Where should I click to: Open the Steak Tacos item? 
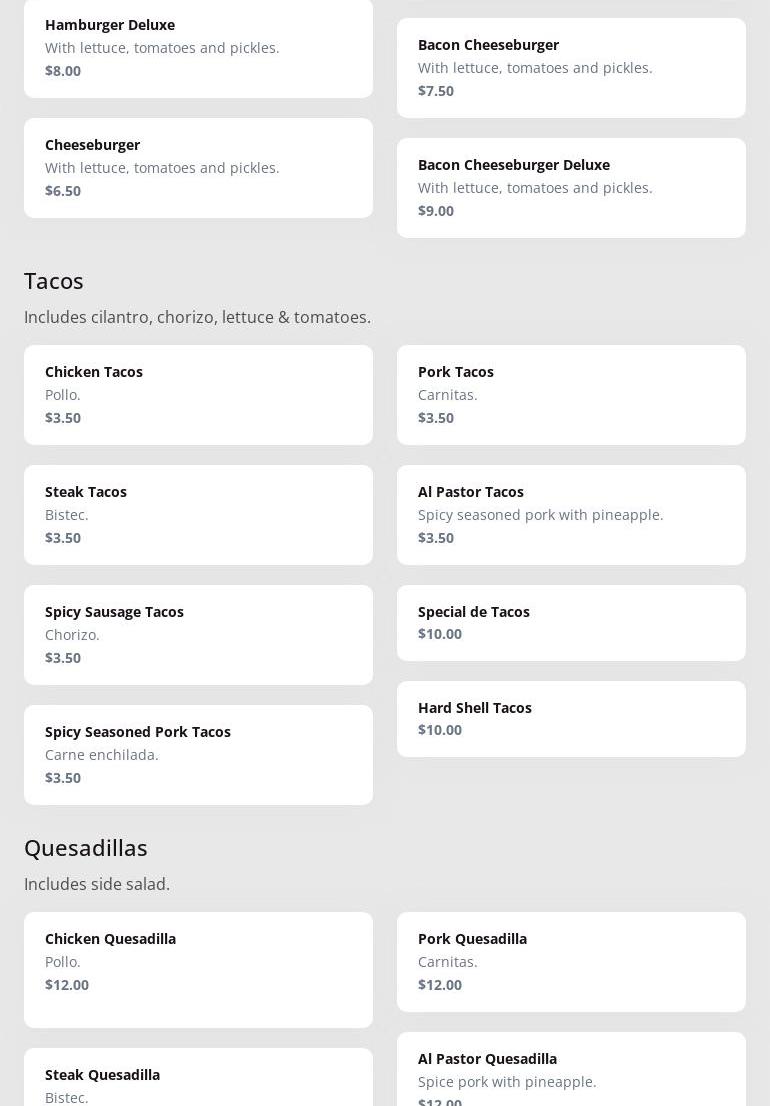(x=198, y=514)
